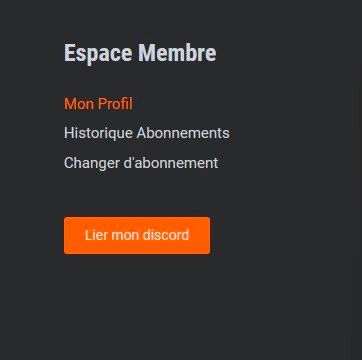Show profile using Mon Profil

98,104
